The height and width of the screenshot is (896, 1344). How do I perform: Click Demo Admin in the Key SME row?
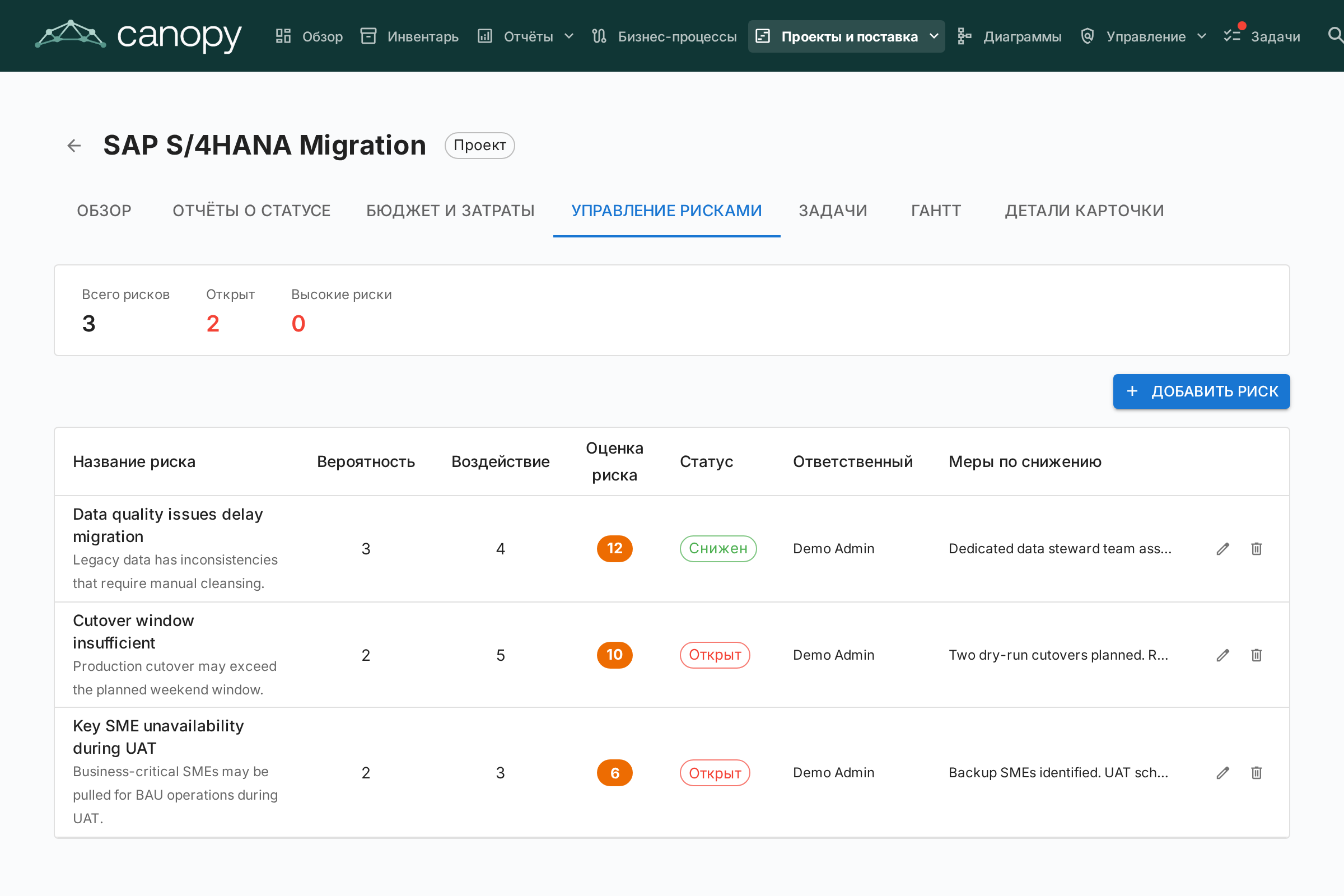point(834,773)
